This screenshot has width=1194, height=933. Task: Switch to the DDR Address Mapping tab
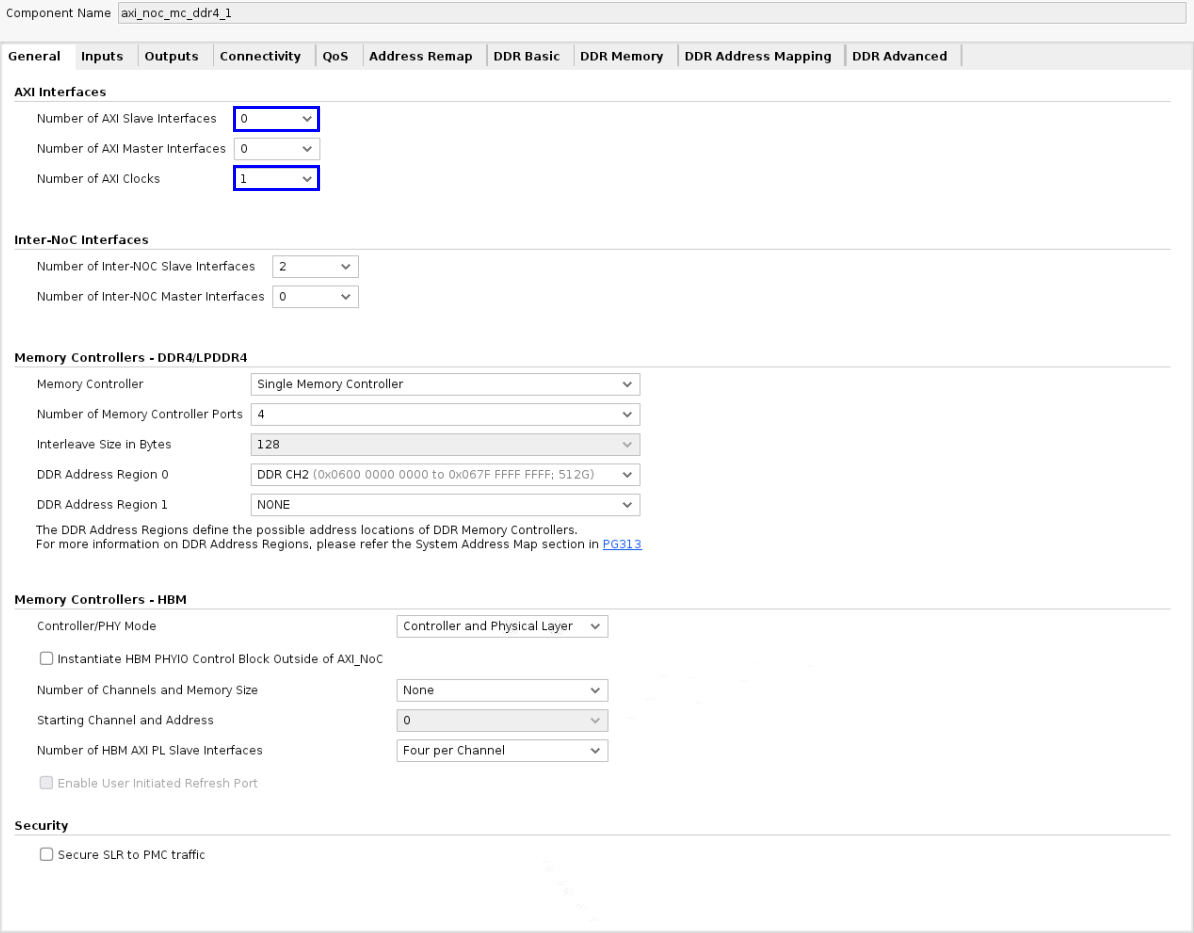click(x=757, y=57)
